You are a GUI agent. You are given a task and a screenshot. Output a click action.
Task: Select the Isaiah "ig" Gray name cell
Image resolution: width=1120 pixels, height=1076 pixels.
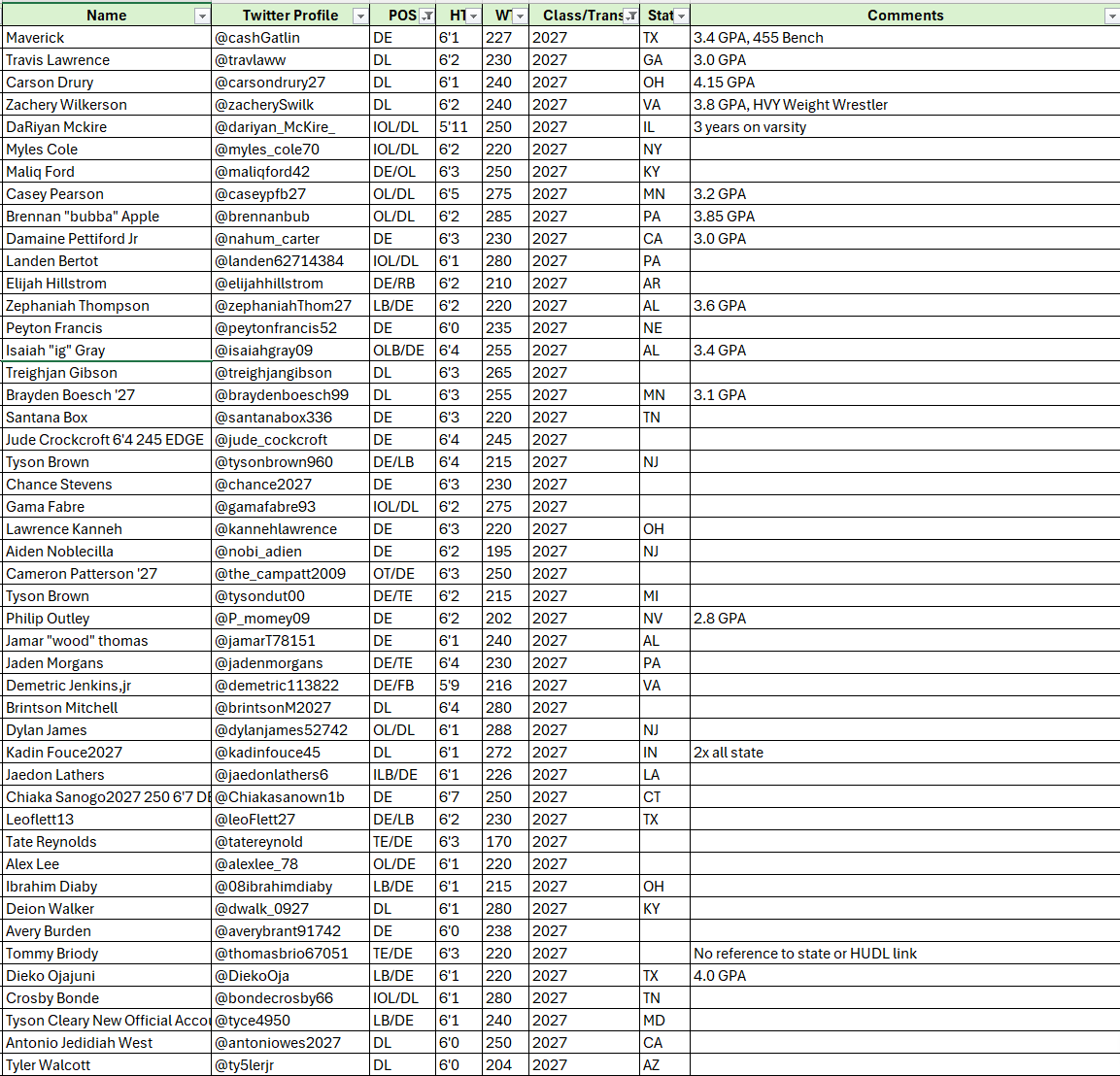pos(107,351)
